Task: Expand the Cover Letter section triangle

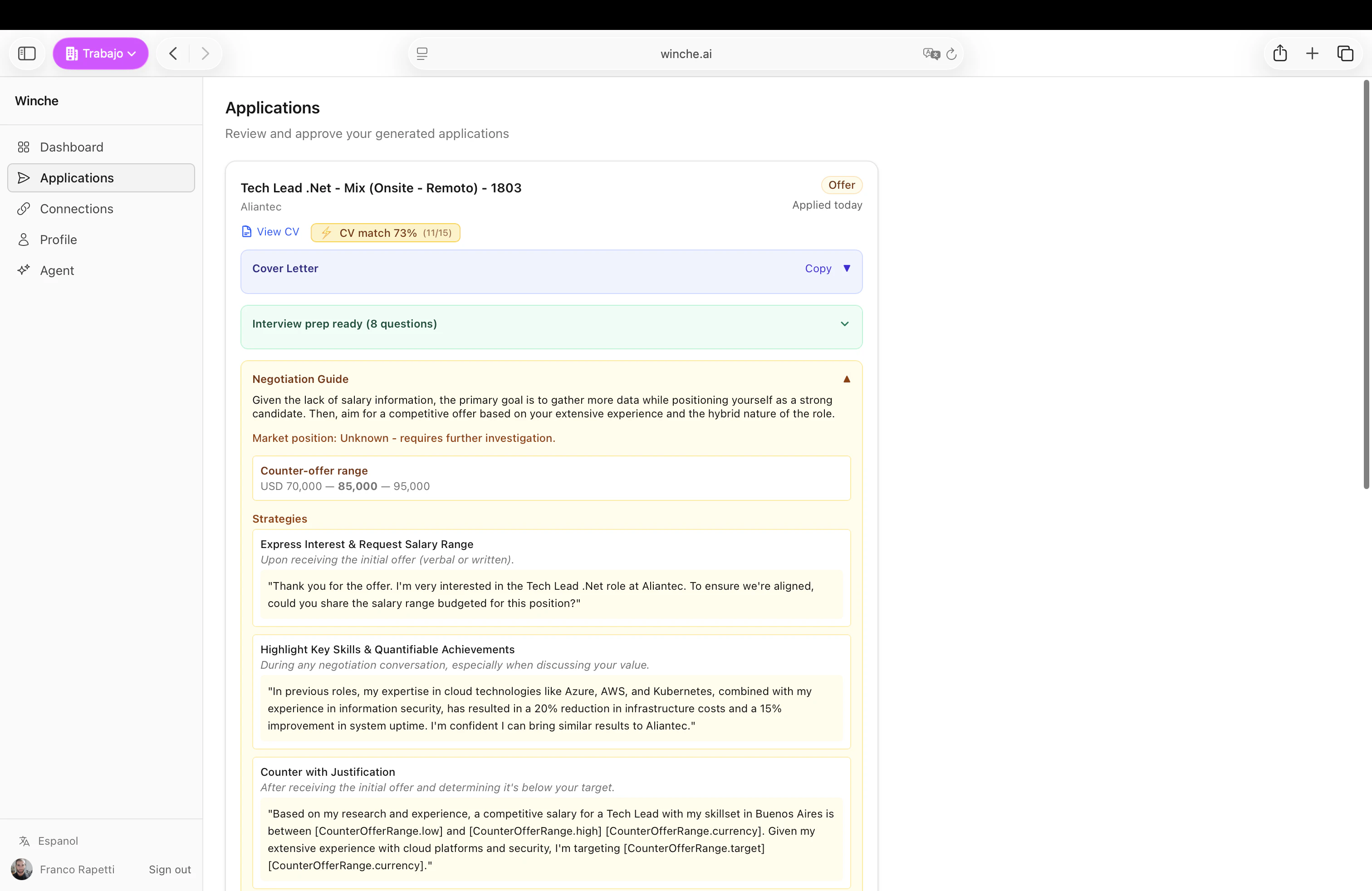Action: 847,269
